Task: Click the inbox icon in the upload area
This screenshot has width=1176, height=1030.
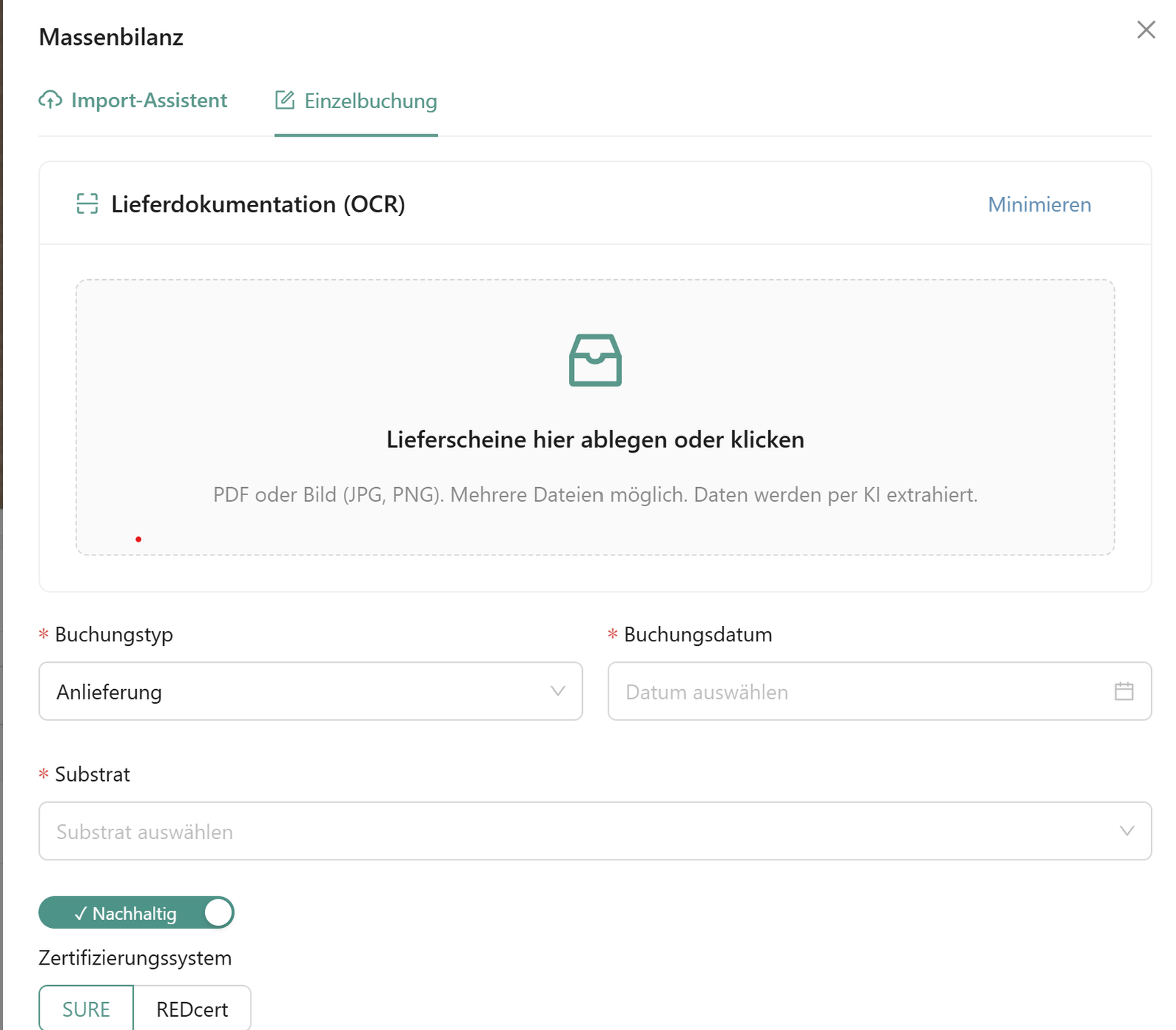Action: tap(595, 360)
